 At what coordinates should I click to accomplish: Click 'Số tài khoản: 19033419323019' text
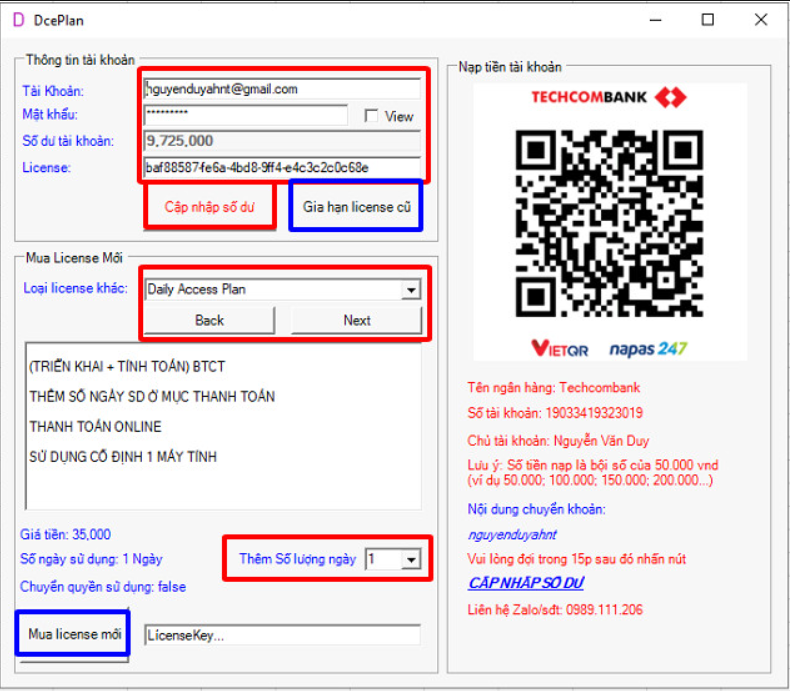[555, 413]
